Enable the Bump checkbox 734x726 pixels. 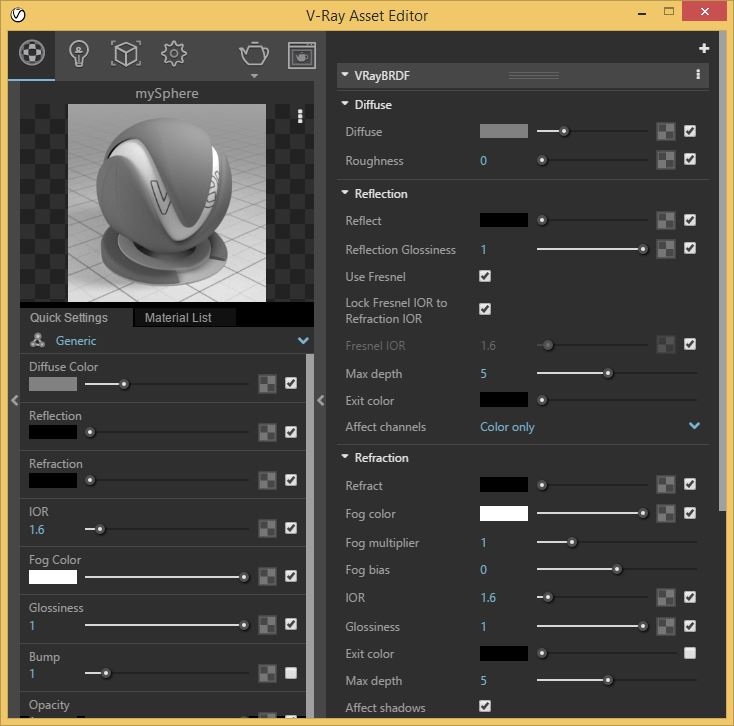tap(291, 673)
